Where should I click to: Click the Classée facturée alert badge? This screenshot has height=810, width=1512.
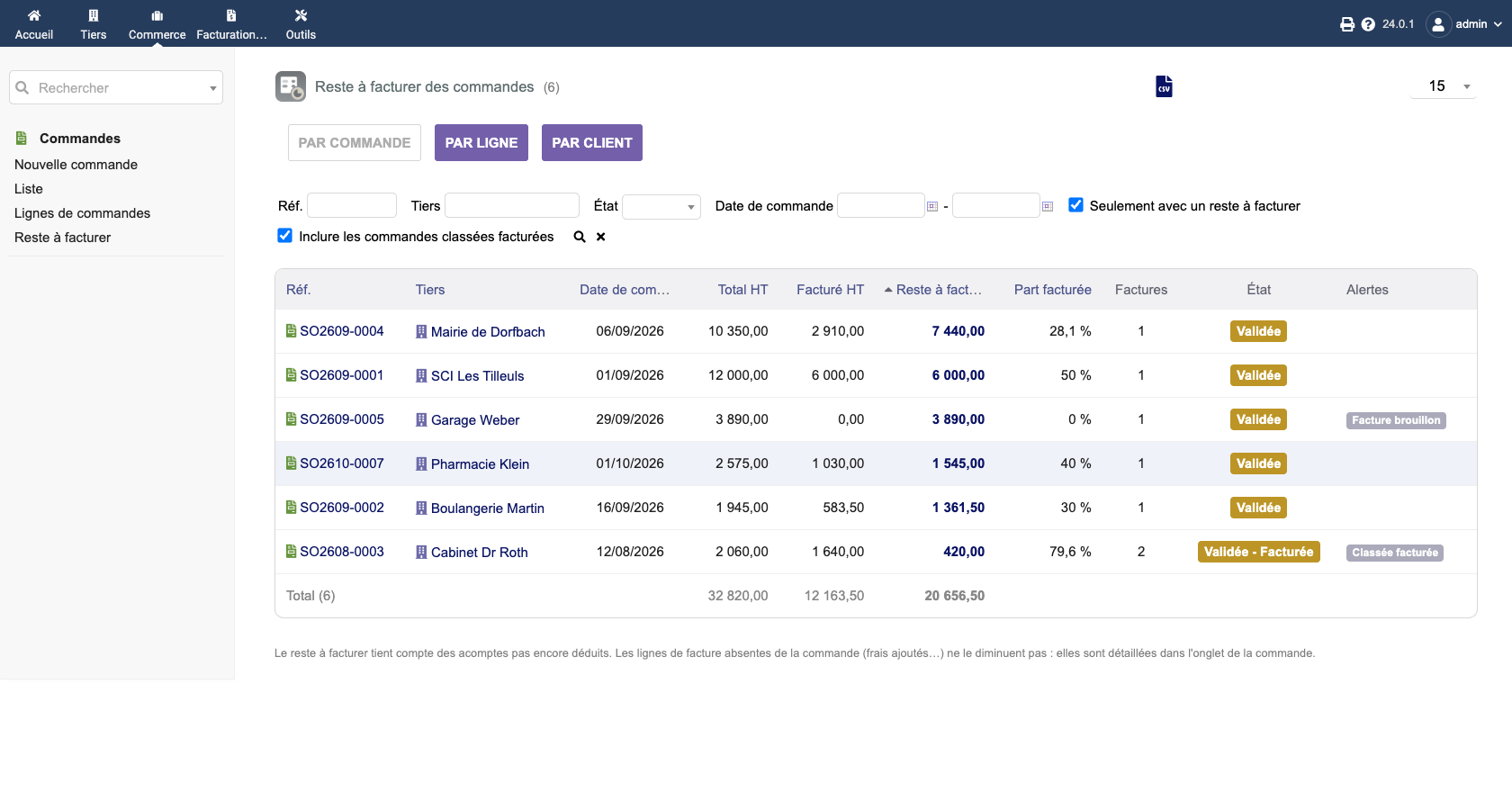(x=1395, y=553)
